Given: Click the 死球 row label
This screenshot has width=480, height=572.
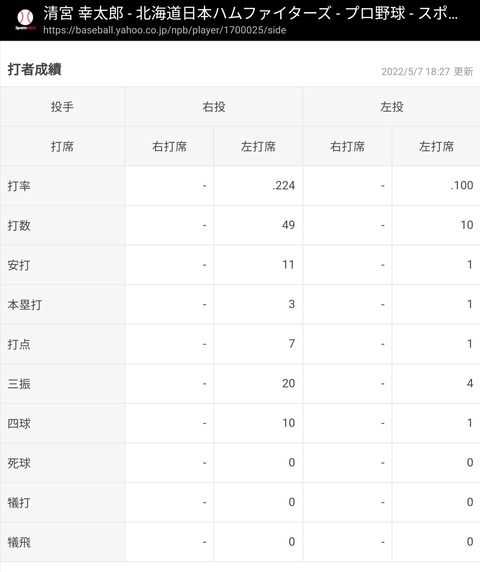Looking at the screenshot, I should pos(19,463).
